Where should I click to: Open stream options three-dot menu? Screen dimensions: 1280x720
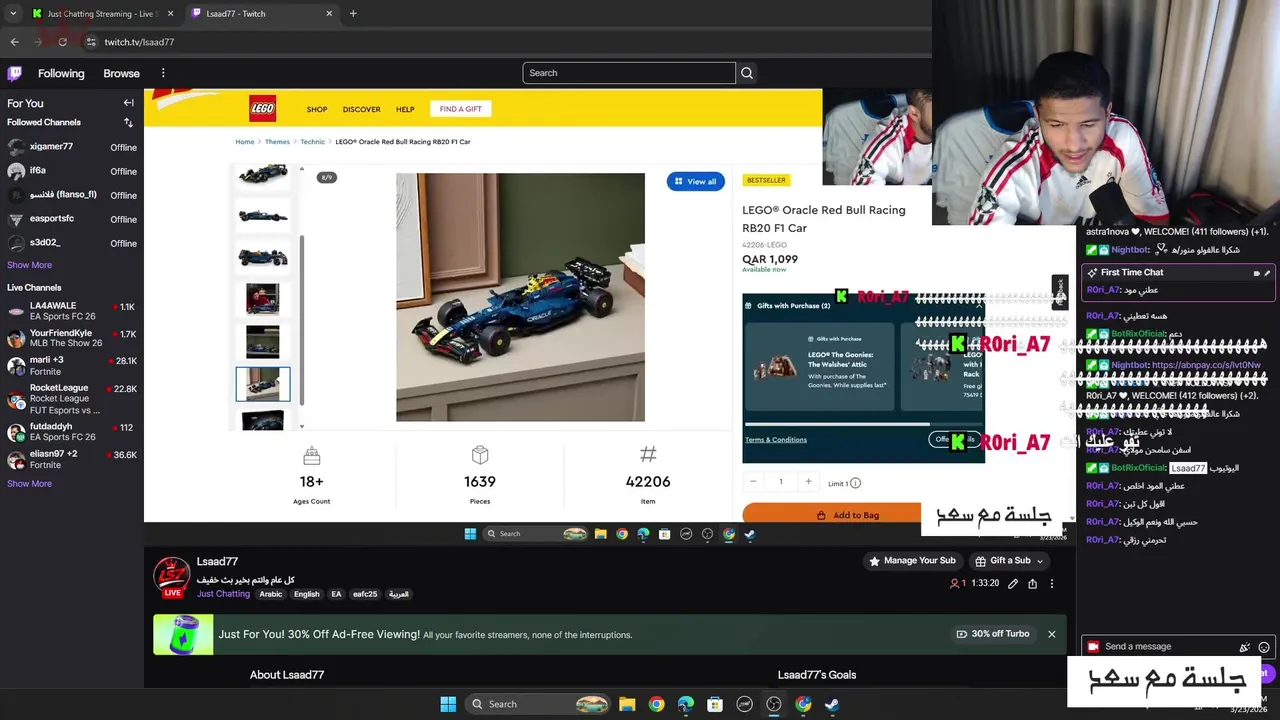[x=1052, y=583]
